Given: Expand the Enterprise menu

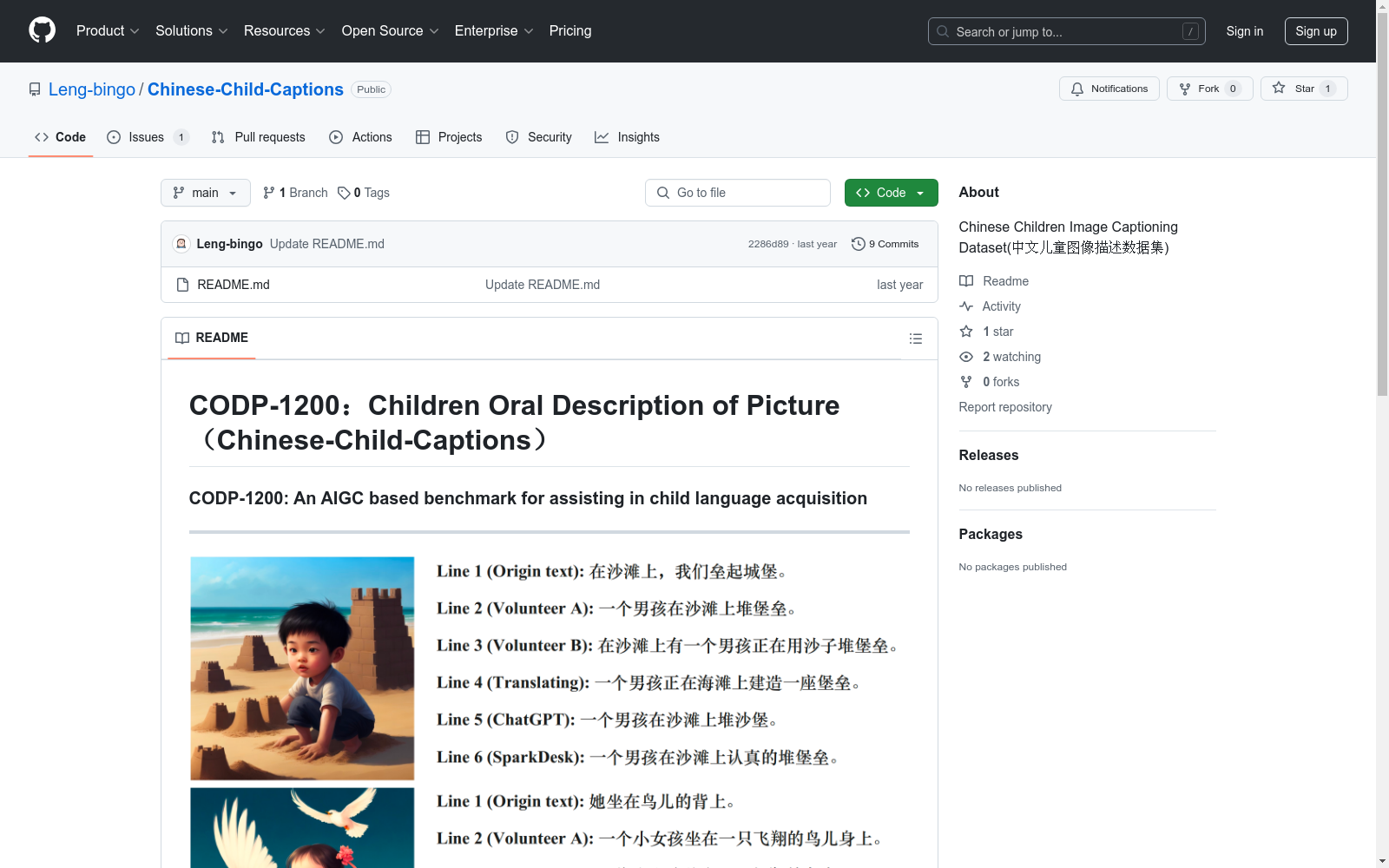Looking at the screenshot, I should tap(494, 30).
